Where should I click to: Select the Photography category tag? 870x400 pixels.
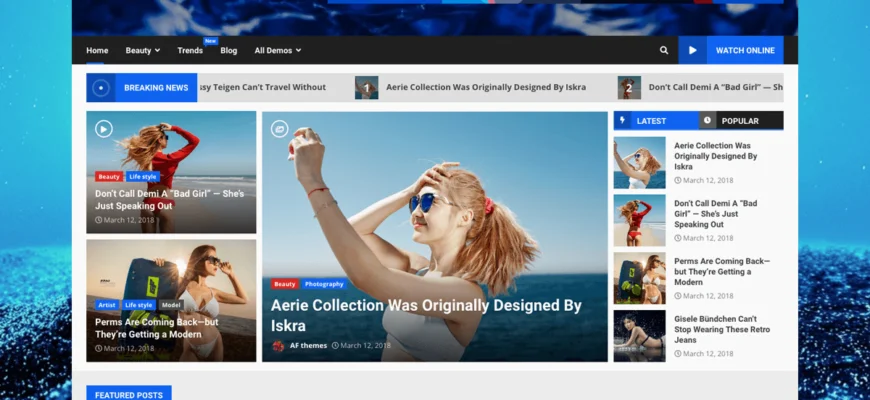324,284
